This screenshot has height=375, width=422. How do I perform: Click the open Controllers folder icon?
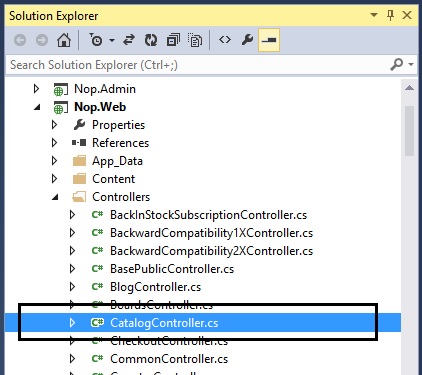tap(79, 197)
